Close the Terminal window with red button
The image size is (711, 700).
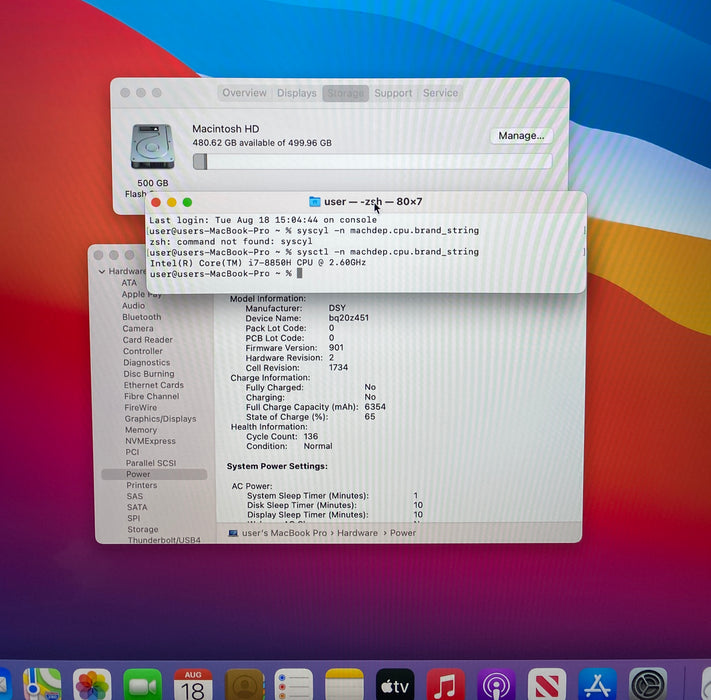pyautogui.click(x=156, y=202)
